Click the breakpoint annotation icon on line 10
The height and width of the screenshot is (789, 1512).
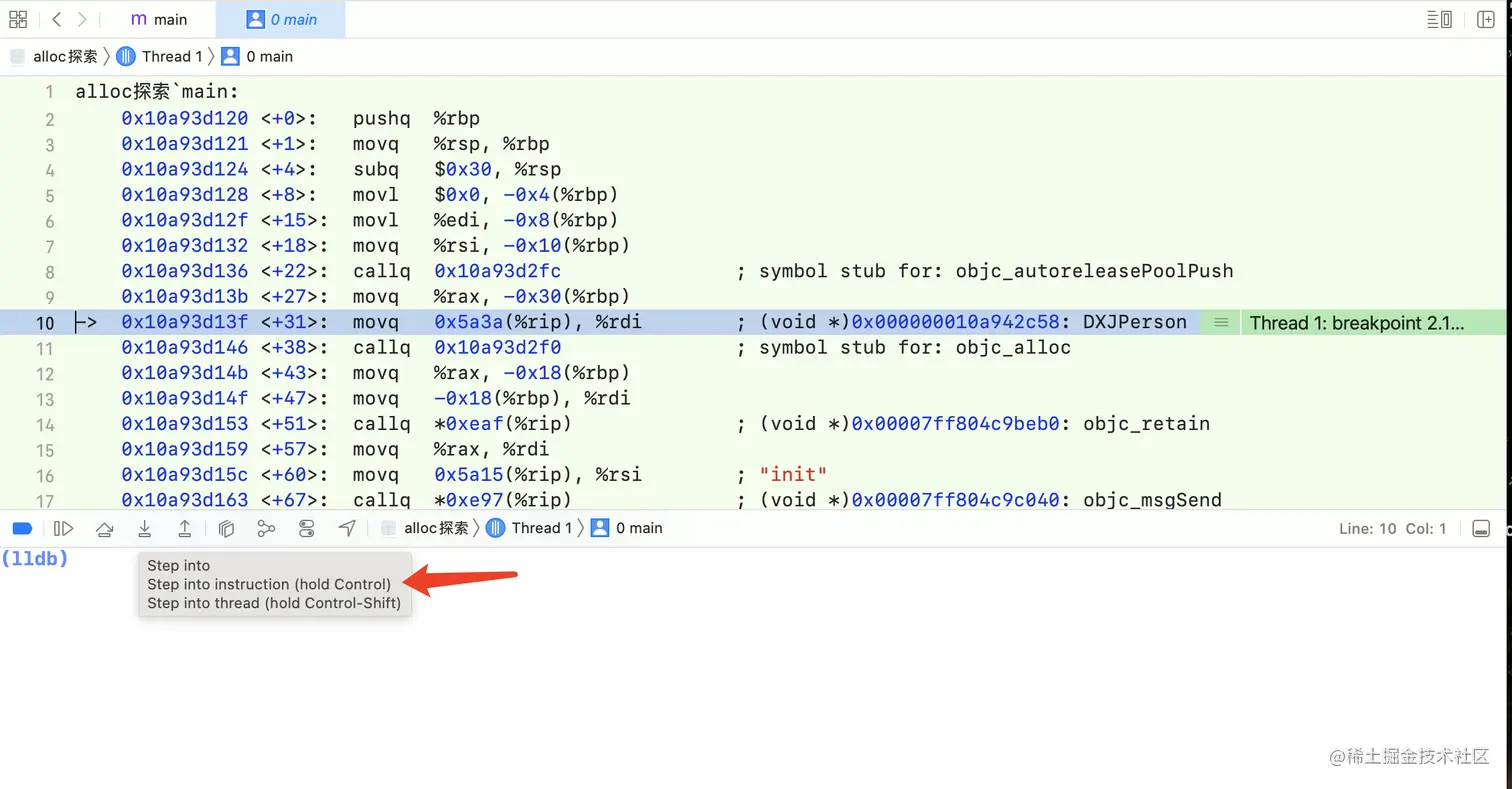click(x=1220, y=322)
